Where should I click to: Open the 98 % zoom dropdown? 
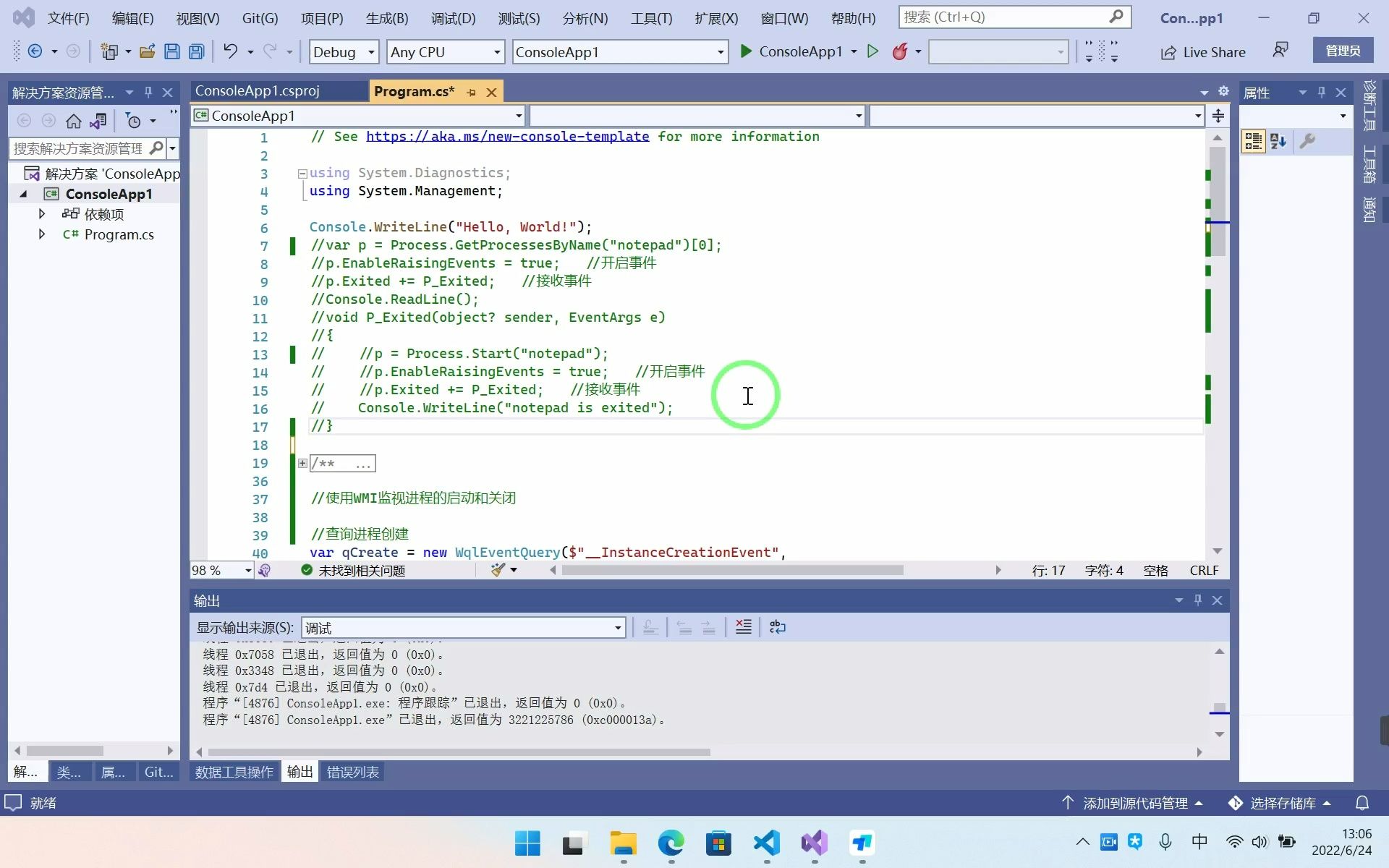(248, 571)
